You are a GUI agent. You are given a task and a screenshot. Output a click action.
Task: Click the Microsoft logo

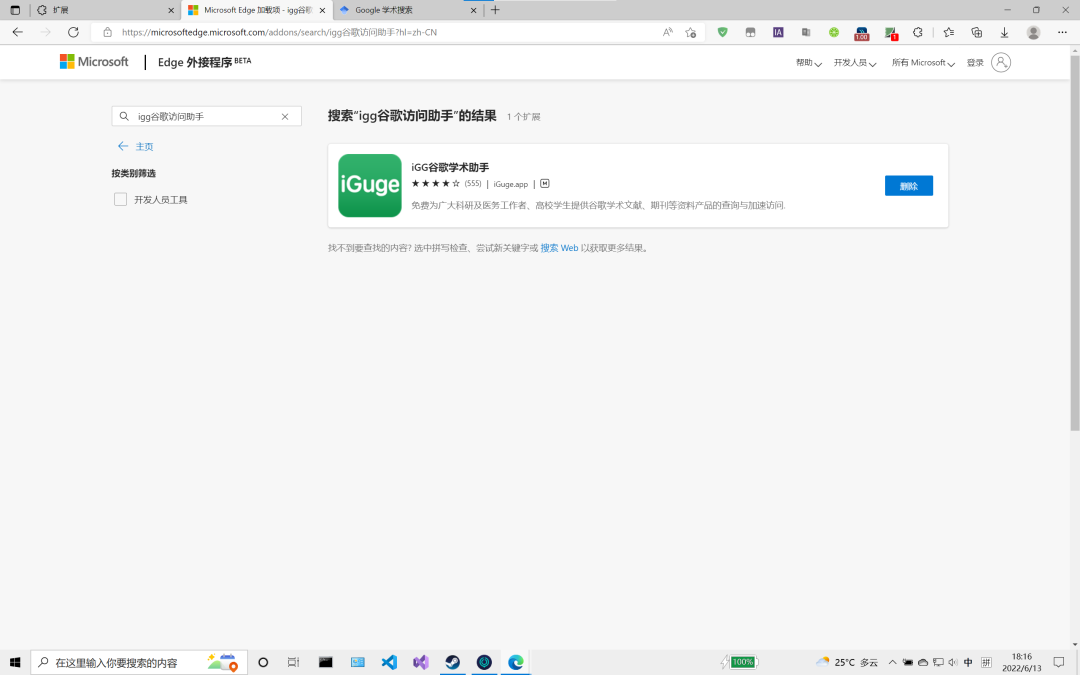(x=94, y=62)
